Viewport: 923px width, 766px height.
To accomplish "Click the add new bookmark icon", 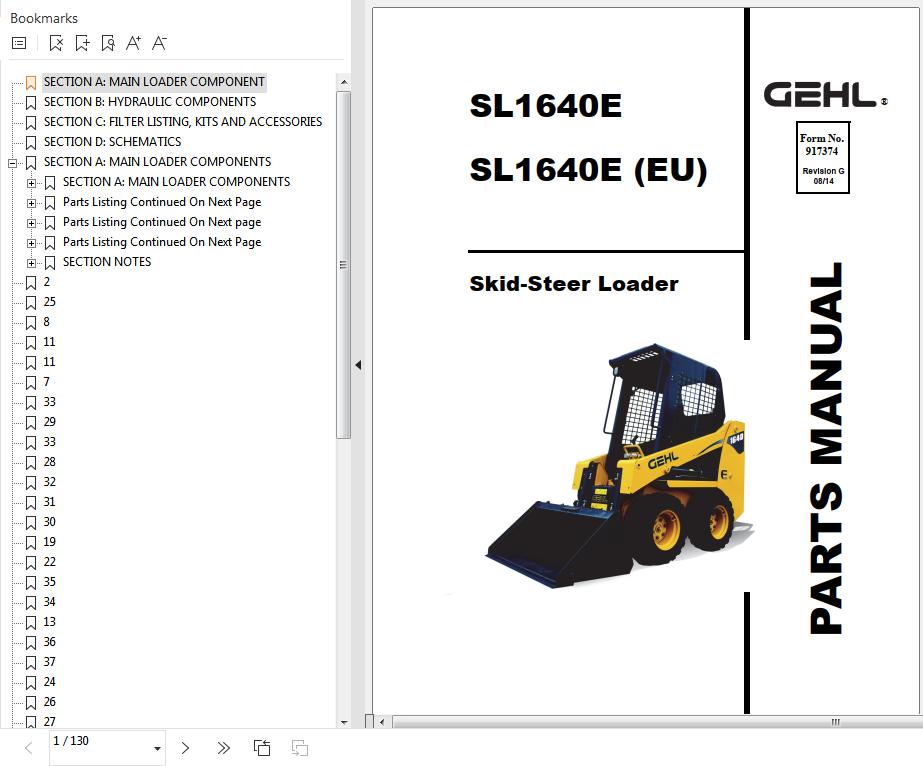I will (x=82, y=43).
